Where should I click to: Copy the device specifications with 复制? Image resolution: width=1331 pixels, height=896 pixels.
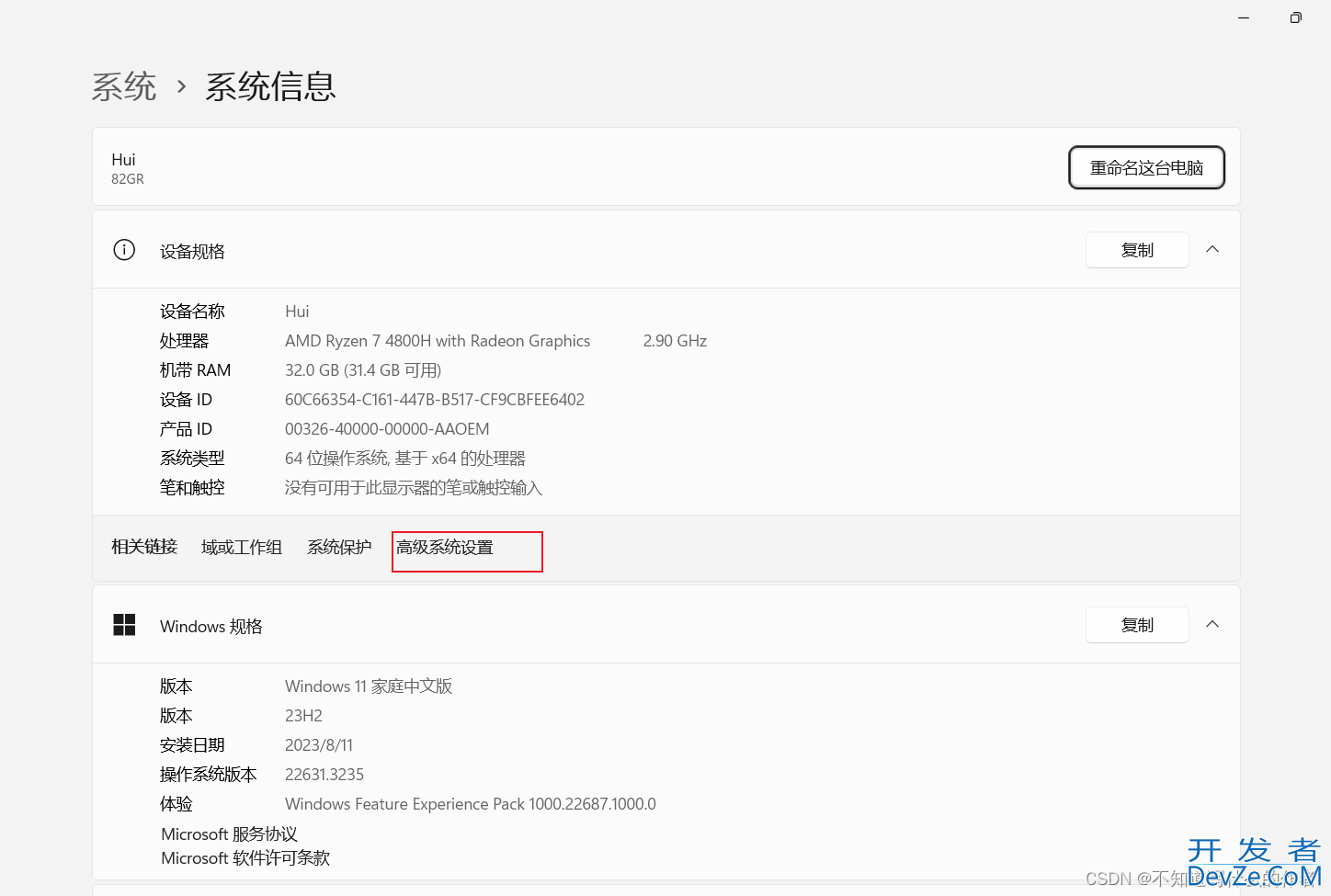click(1137, 250)
